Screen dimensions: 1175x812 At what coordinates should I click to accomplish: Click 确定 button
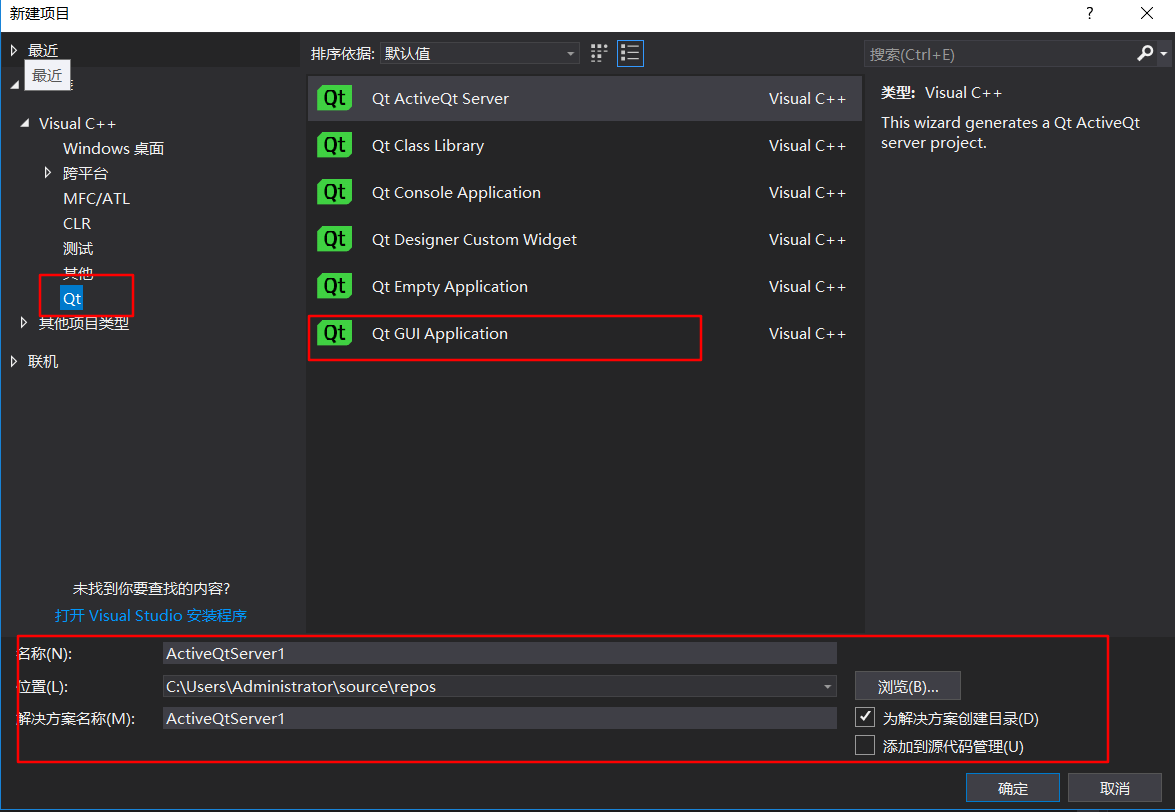pyautogui.click(x=1012, y=788)
